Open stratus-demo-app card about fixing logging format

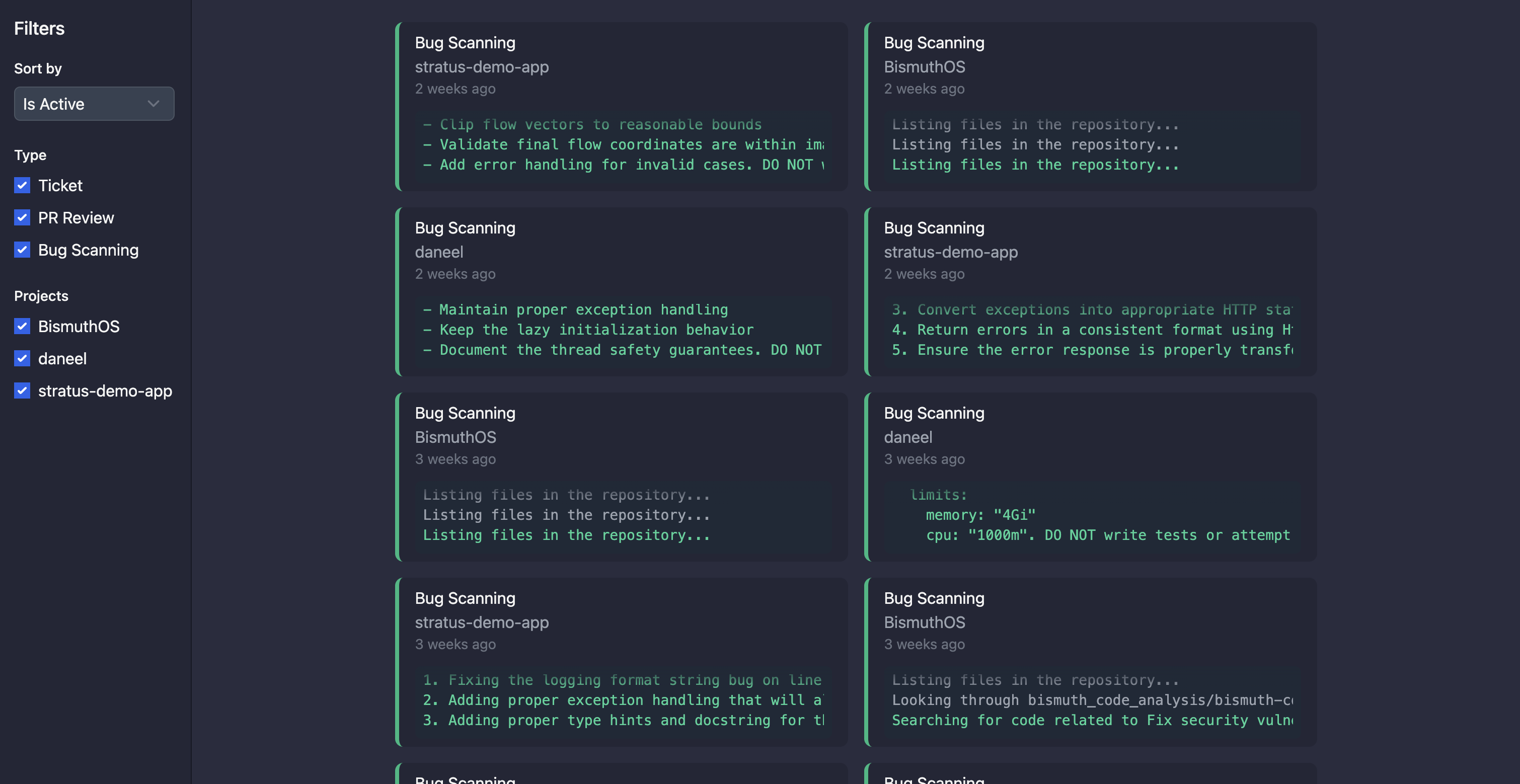point(622,662)
